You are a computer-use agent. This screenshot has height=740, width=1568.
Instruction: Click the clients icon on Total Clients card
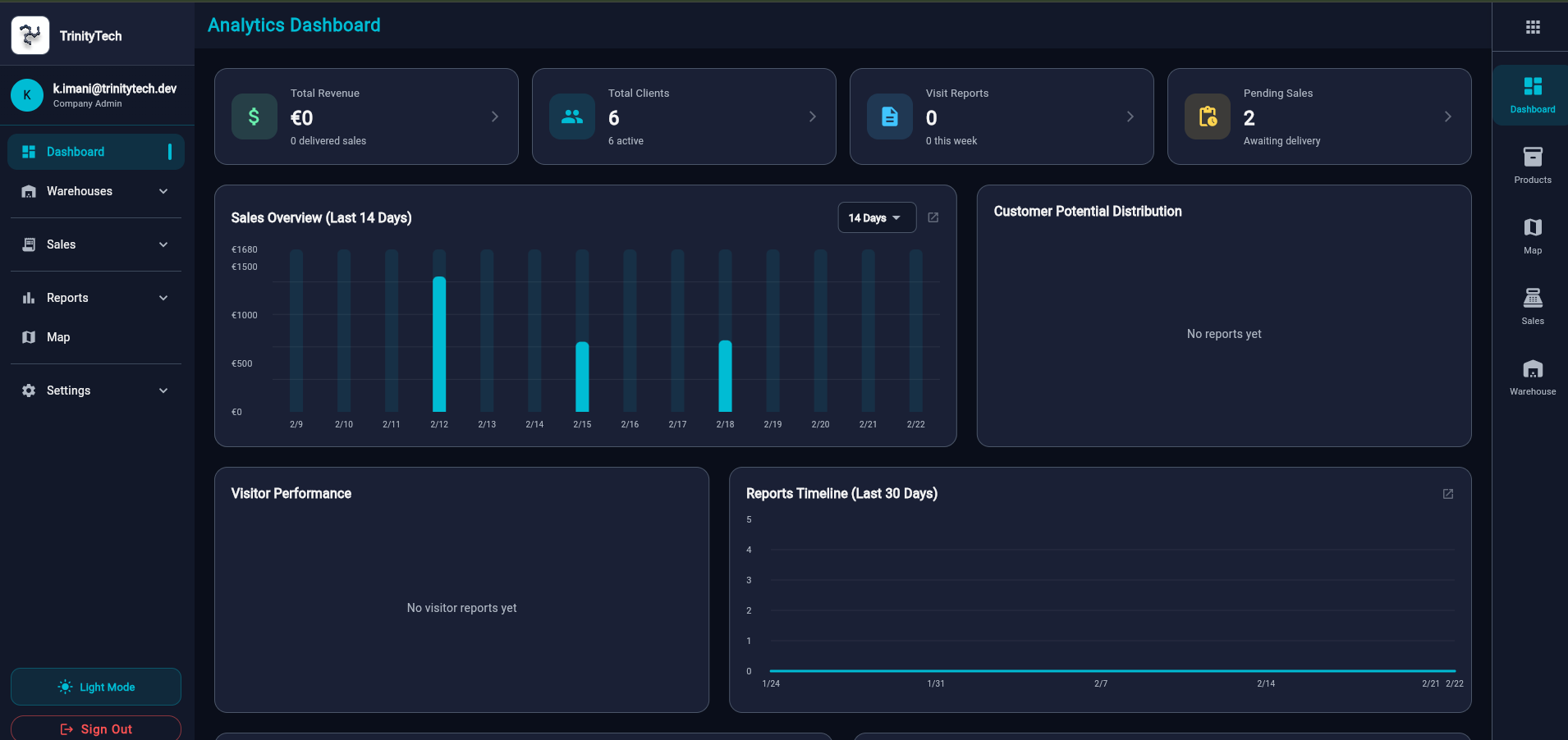tap(571, 116)
